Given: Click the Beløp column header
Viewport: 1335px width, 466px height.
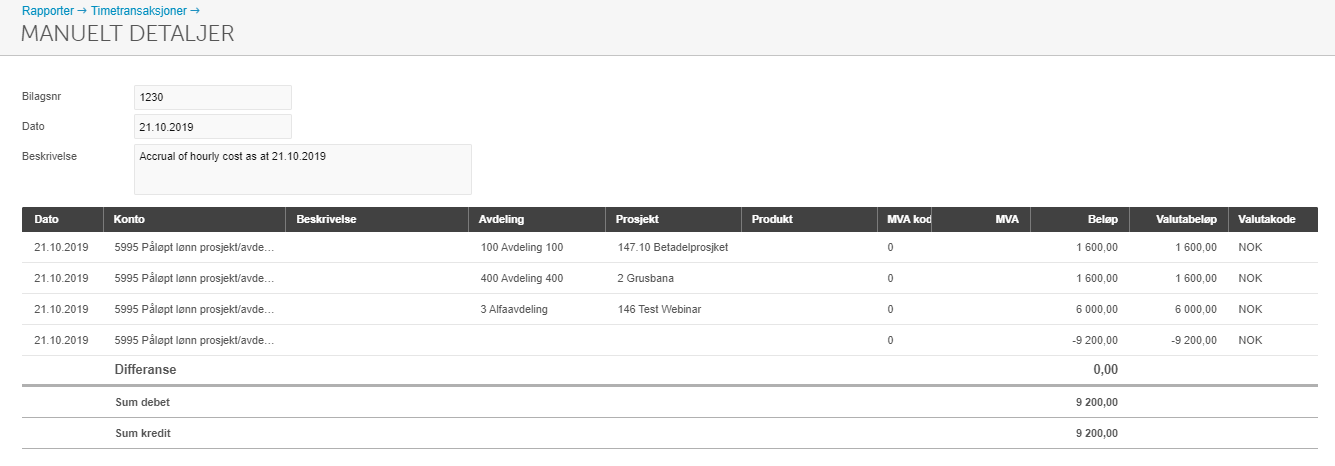Looking at the screenshot, I should point(1080,219).
